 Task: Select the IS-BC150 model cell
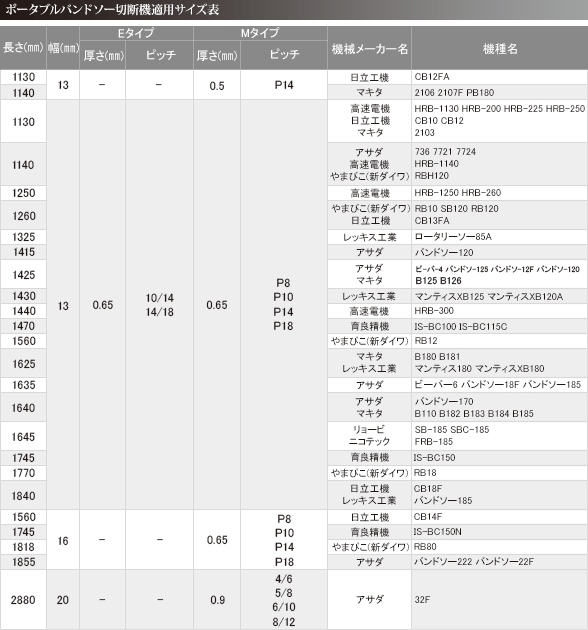pyautogui.click(x=500, y=458)
